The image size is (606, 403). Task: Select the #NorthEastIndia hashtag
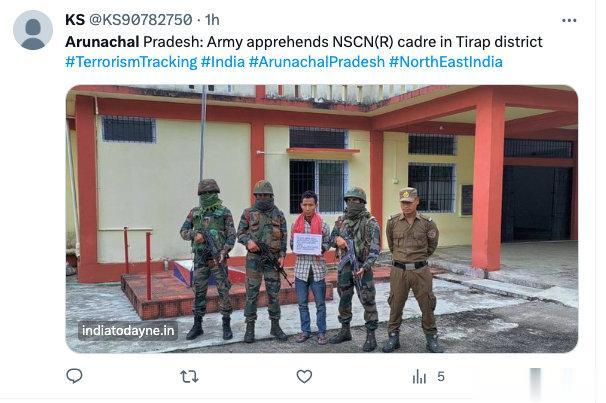pyautogui.click(x=446, y=62)
